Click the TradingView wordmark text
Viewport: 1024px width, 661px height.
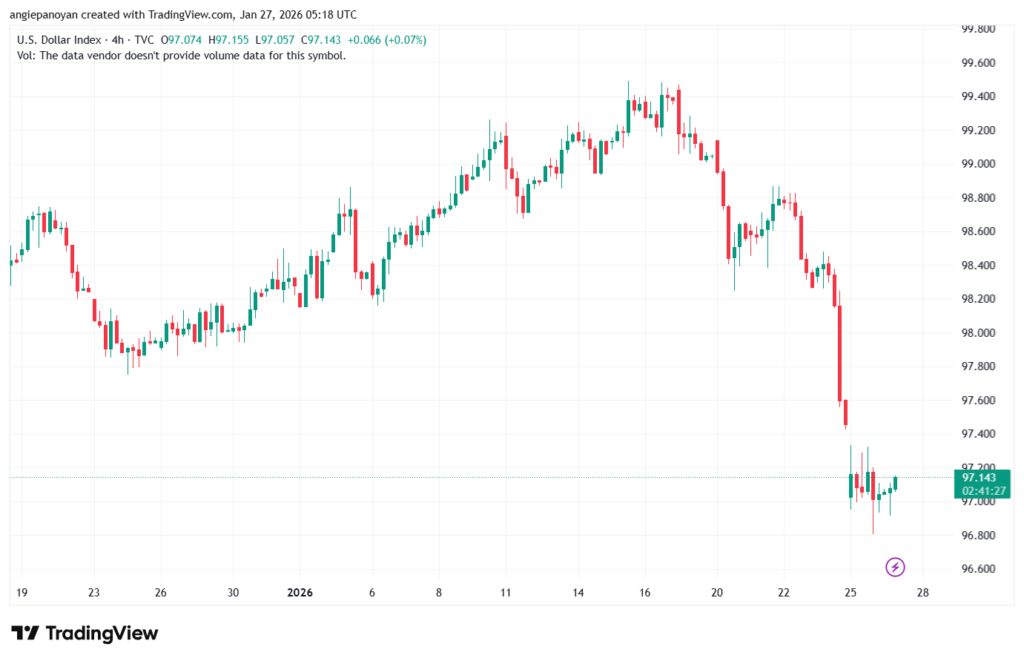point(101,634)
